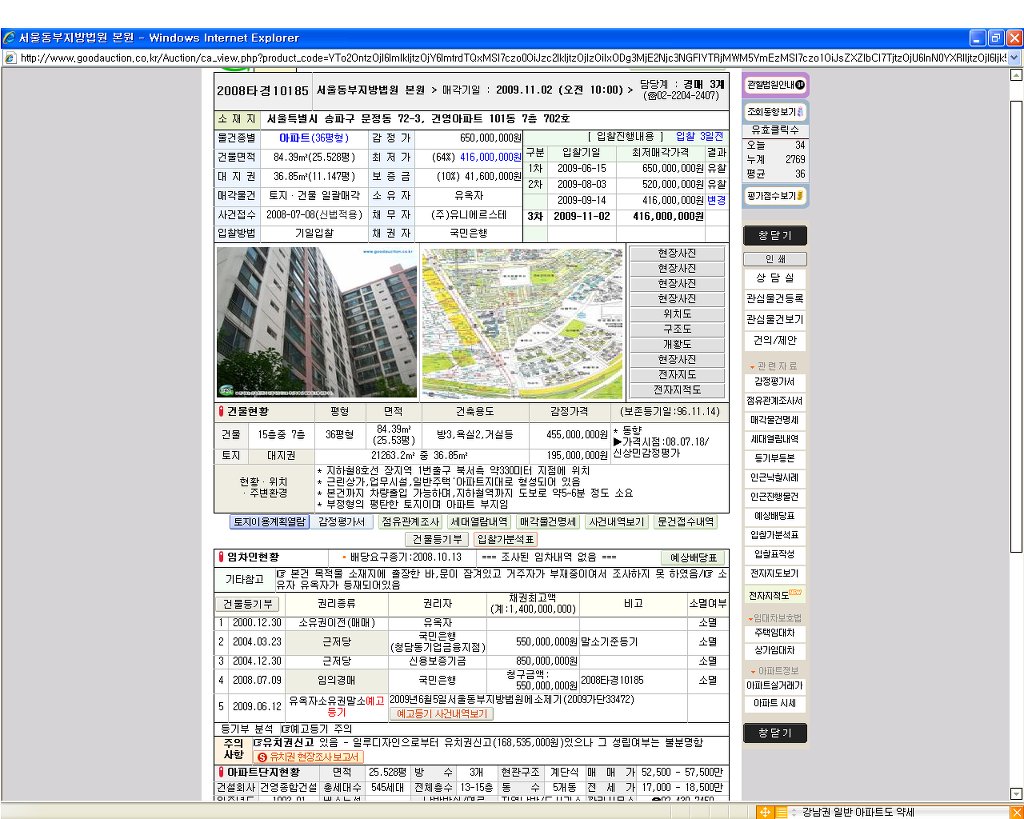Expand the 아파트정보 section header
Image resolution: width=1024 pixels, height=819 pixels.
click(x=775, y=670)
